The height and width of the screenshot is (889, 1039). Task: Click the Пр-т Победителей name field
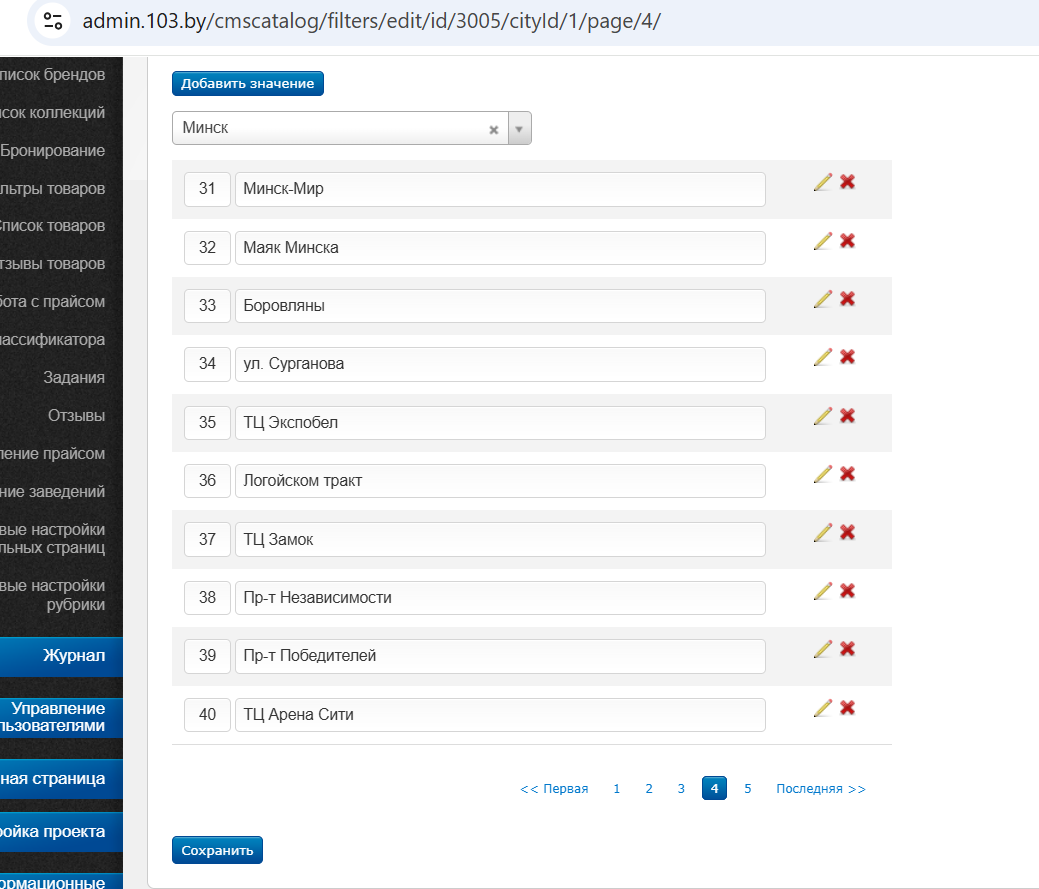[x=500, y=656]
